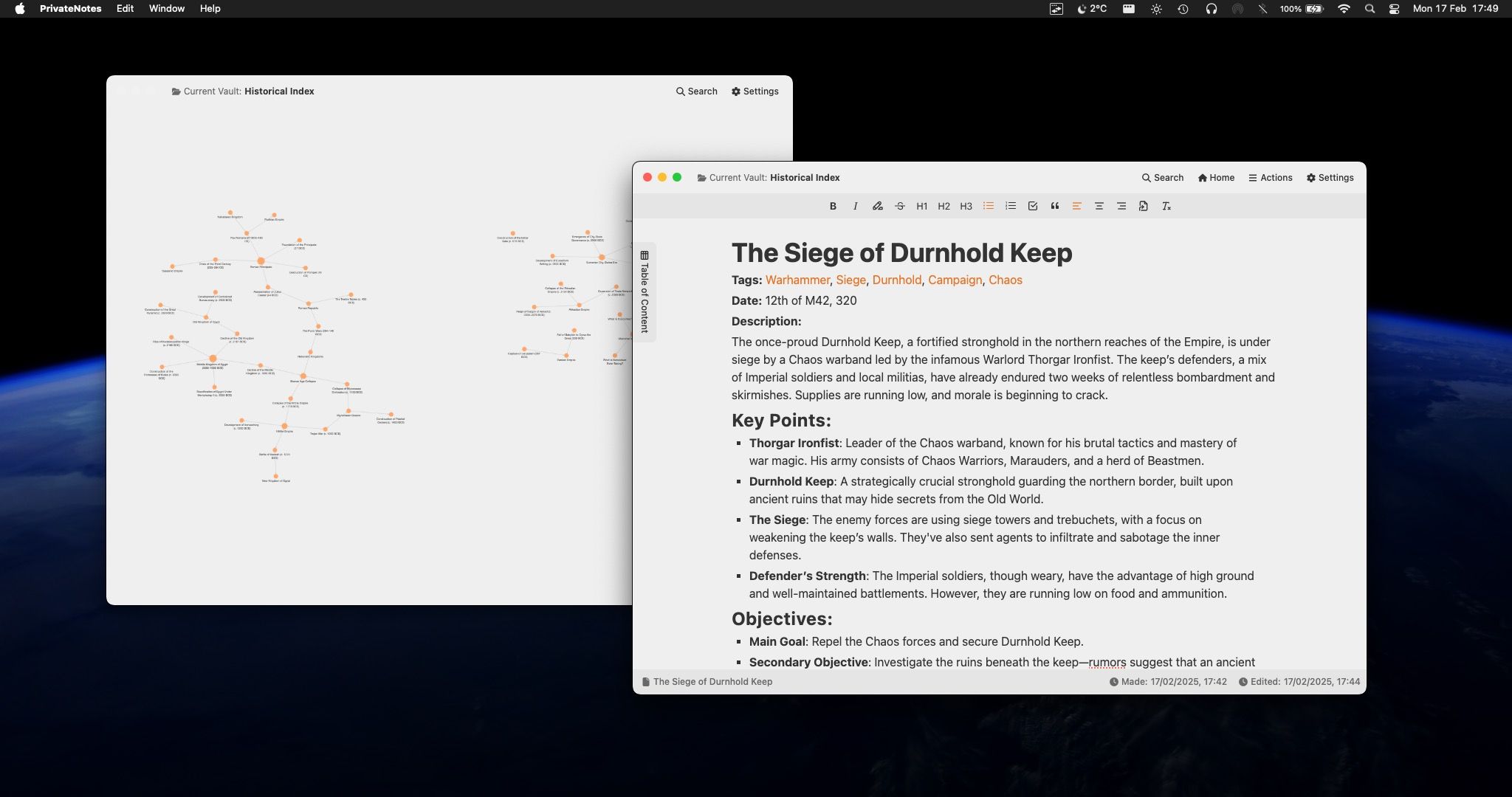The height and width of the screenshot is (797, 1512).
Task: Toggle text alignment center icon
Action: tap(1098, 206)
